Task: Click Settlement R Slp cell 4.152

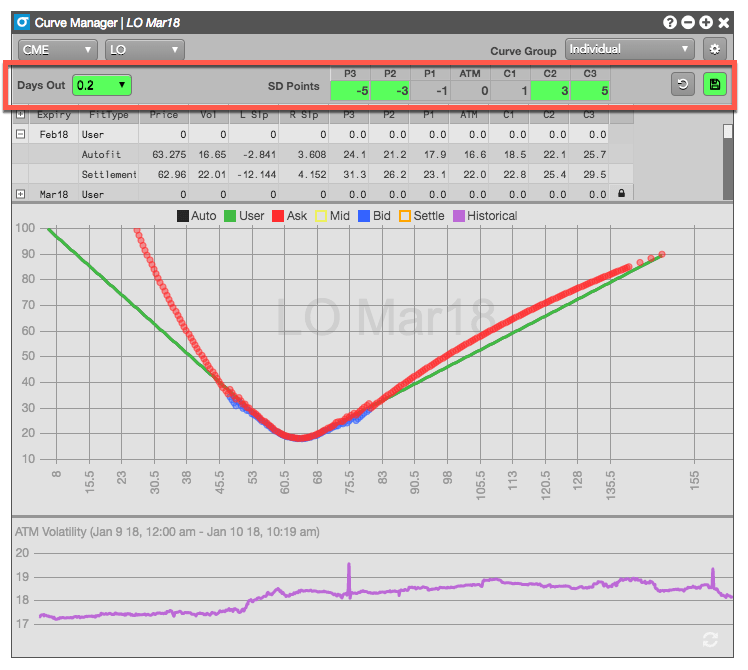Action: [x=304, y=174]
